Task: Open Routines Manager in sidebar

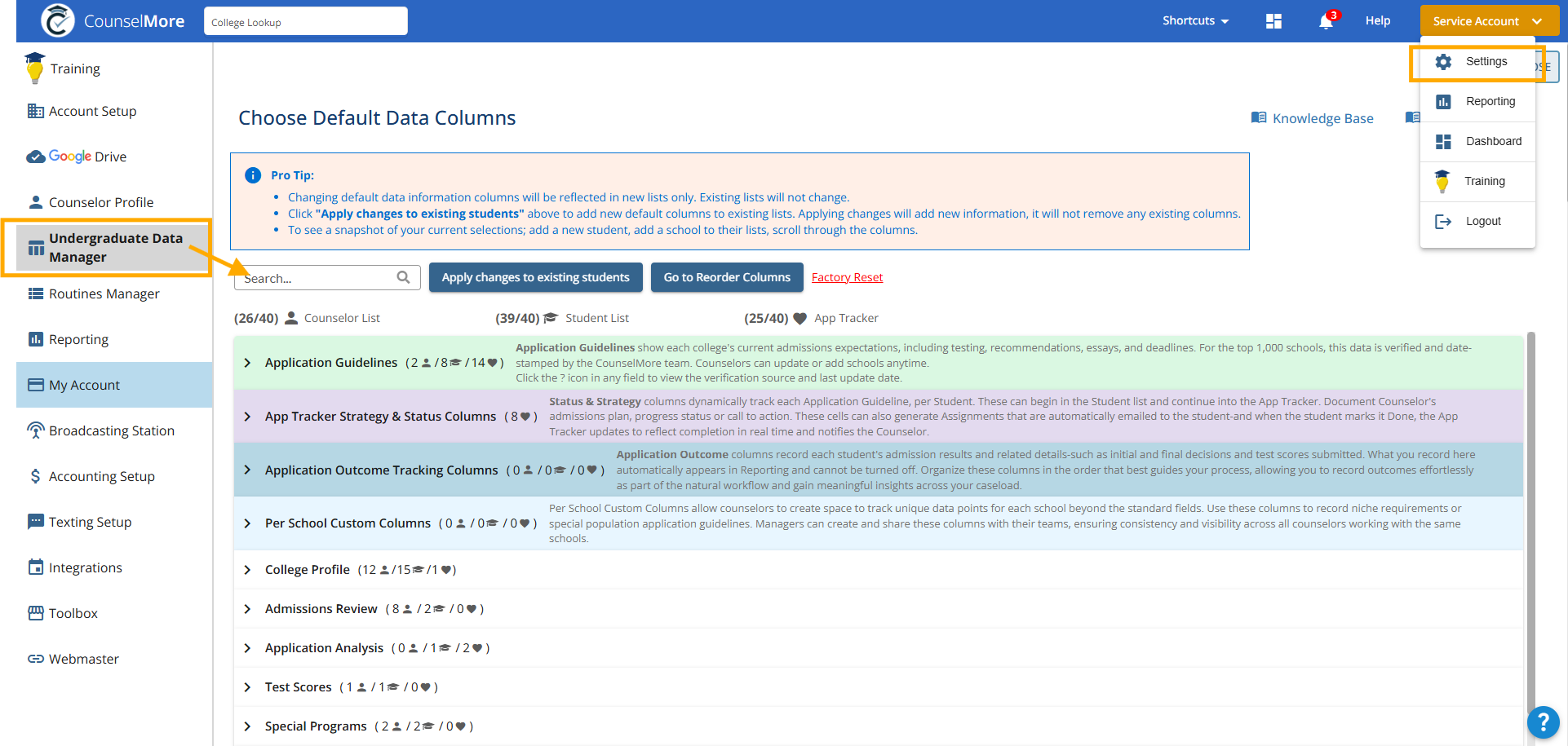Action: click(x=104, y=294)
